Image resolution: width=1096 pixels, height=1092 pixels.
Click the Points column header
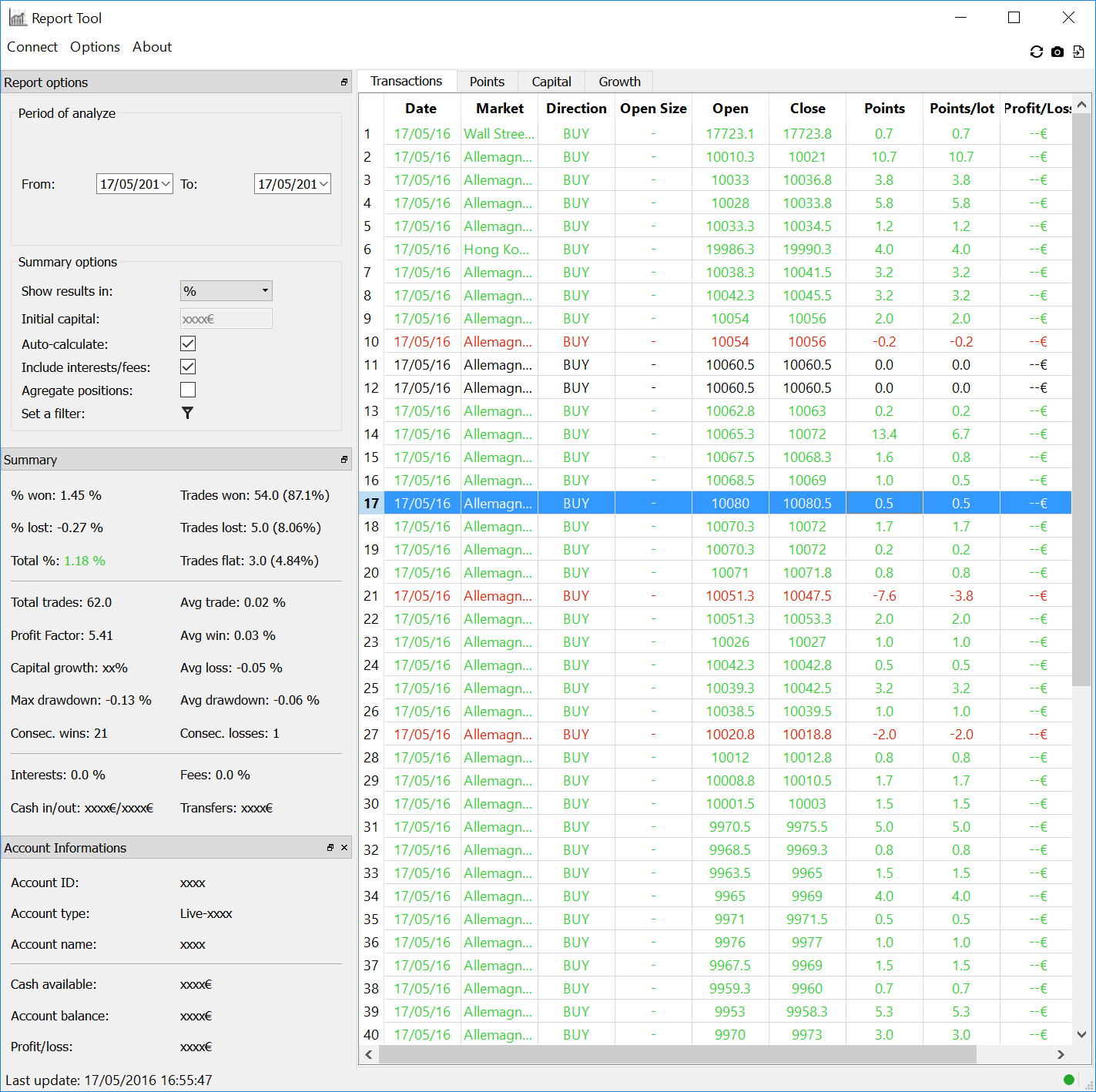884,109
